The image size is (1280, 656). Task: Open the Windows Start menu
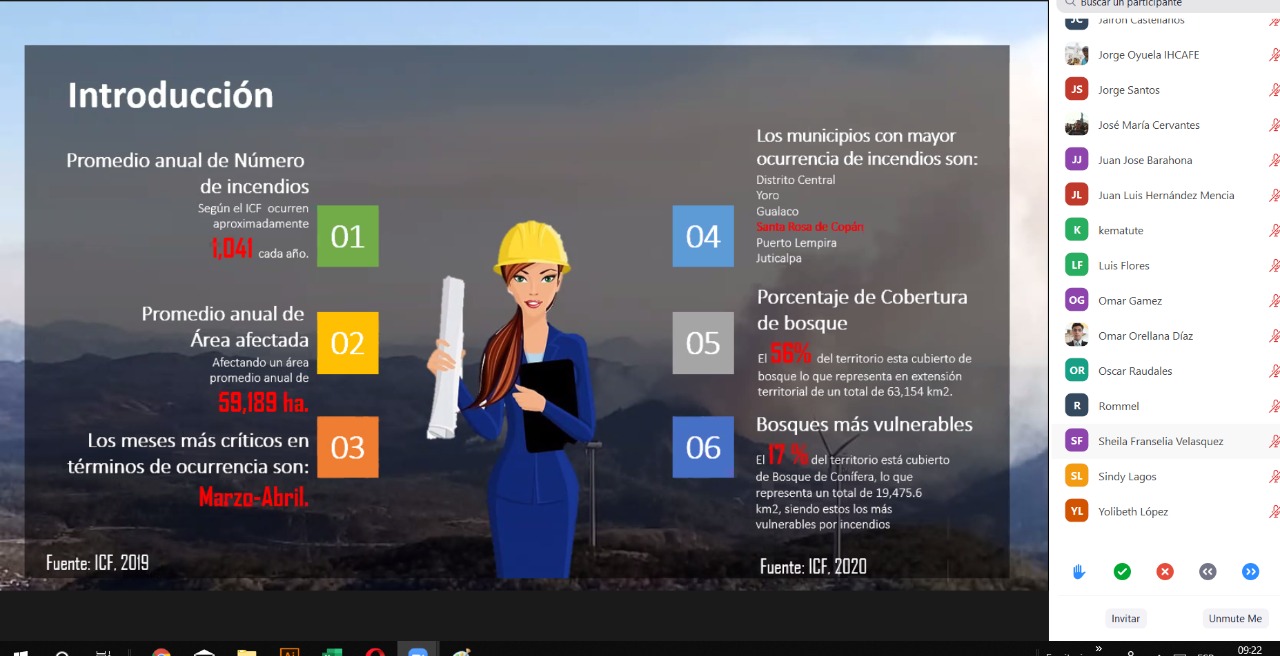coord(20,652)
